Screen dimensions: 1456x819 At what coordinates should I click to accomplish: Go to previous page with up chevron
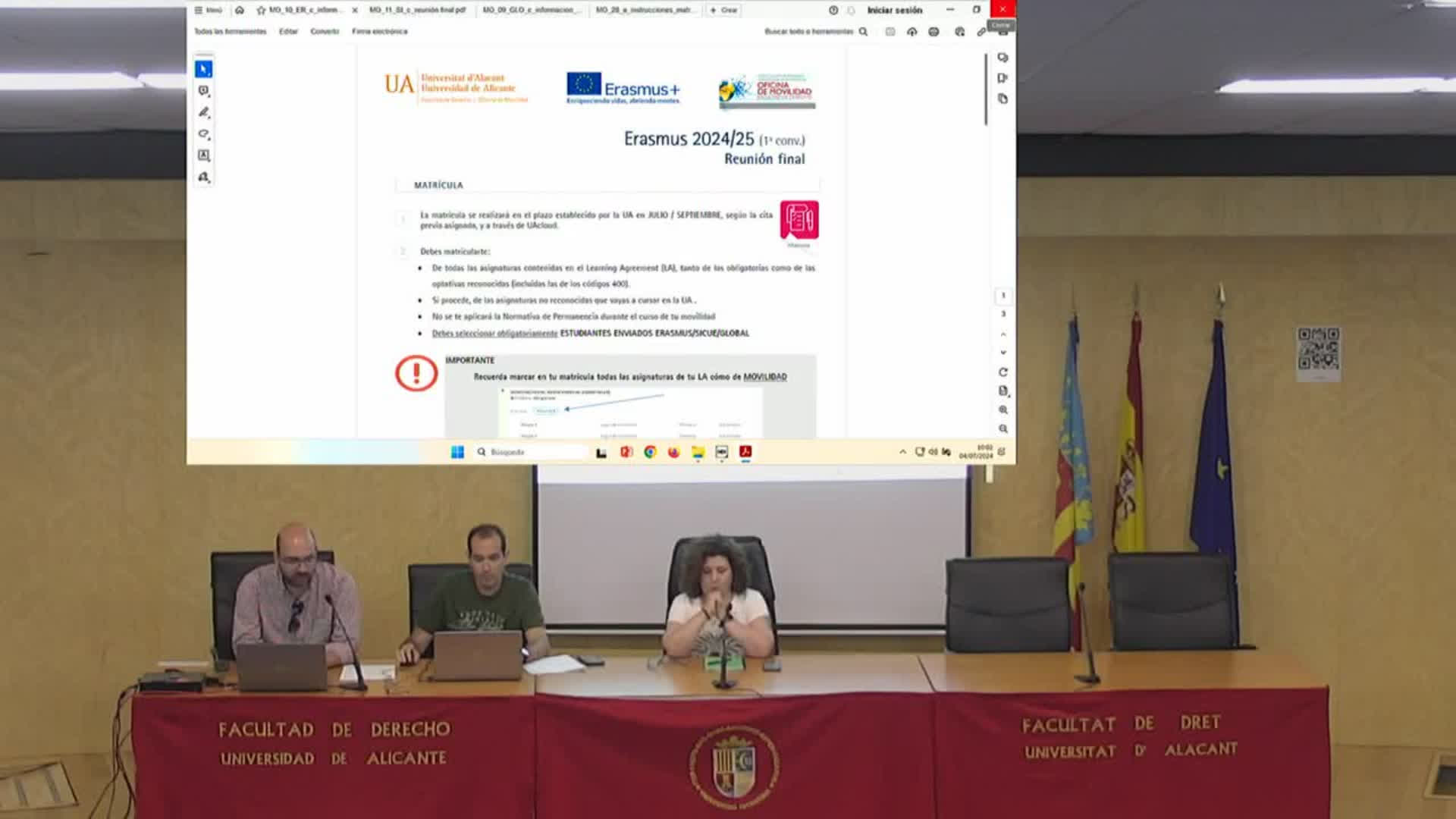(1003, 334)
